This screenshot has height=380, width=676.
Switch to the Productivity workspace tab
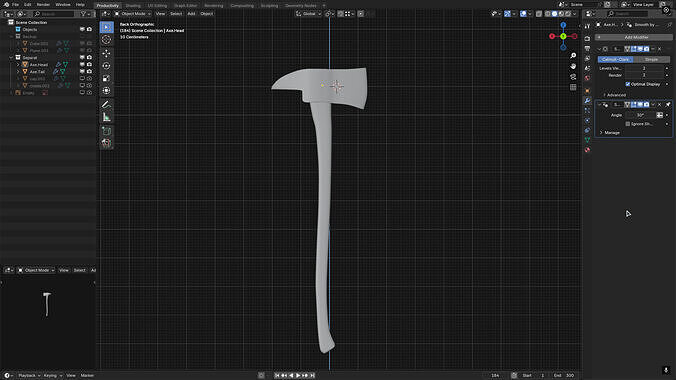(x=107, y=6)
